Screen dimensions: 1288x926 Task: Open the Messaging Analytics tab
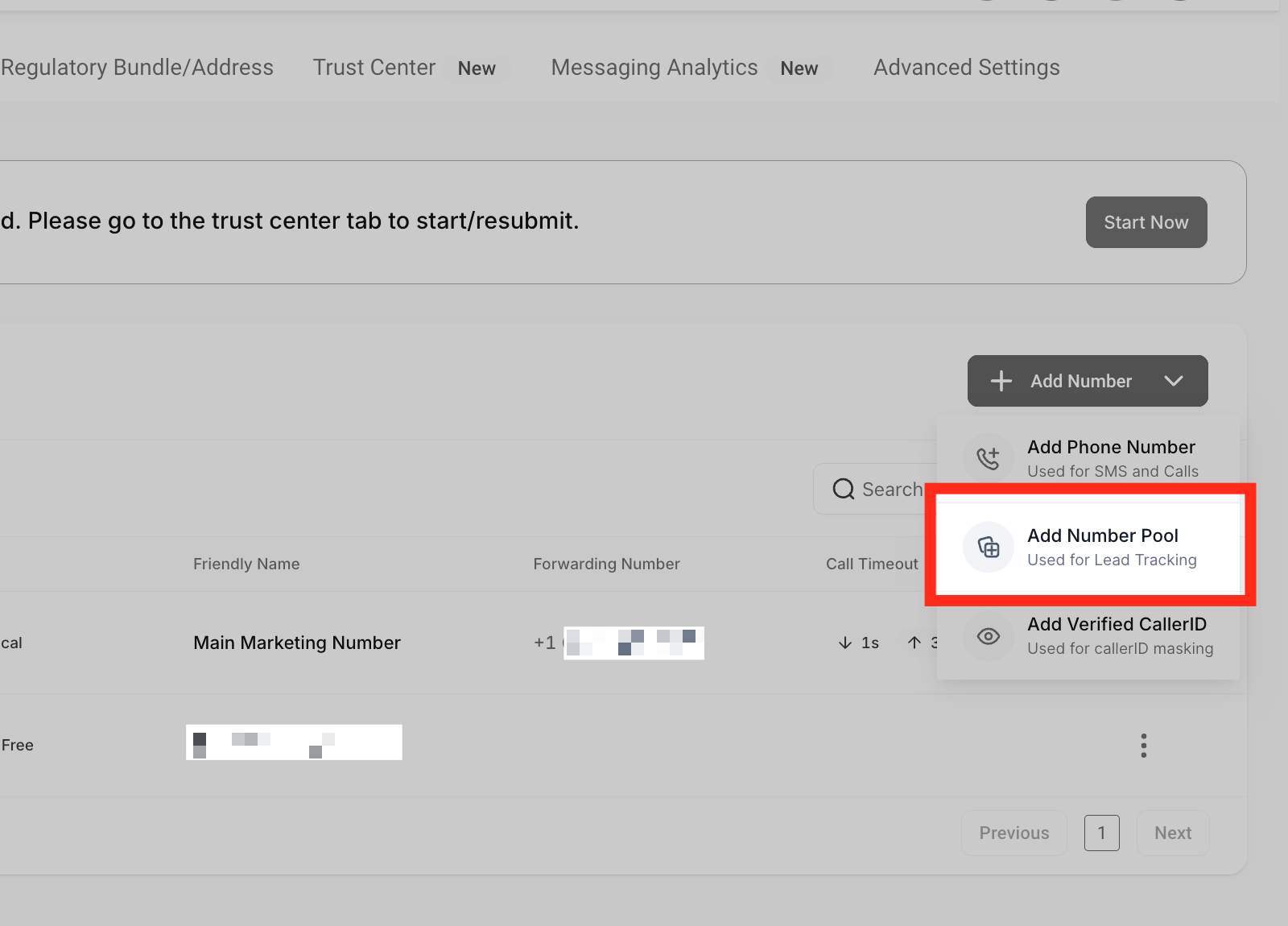click(654, 68)
